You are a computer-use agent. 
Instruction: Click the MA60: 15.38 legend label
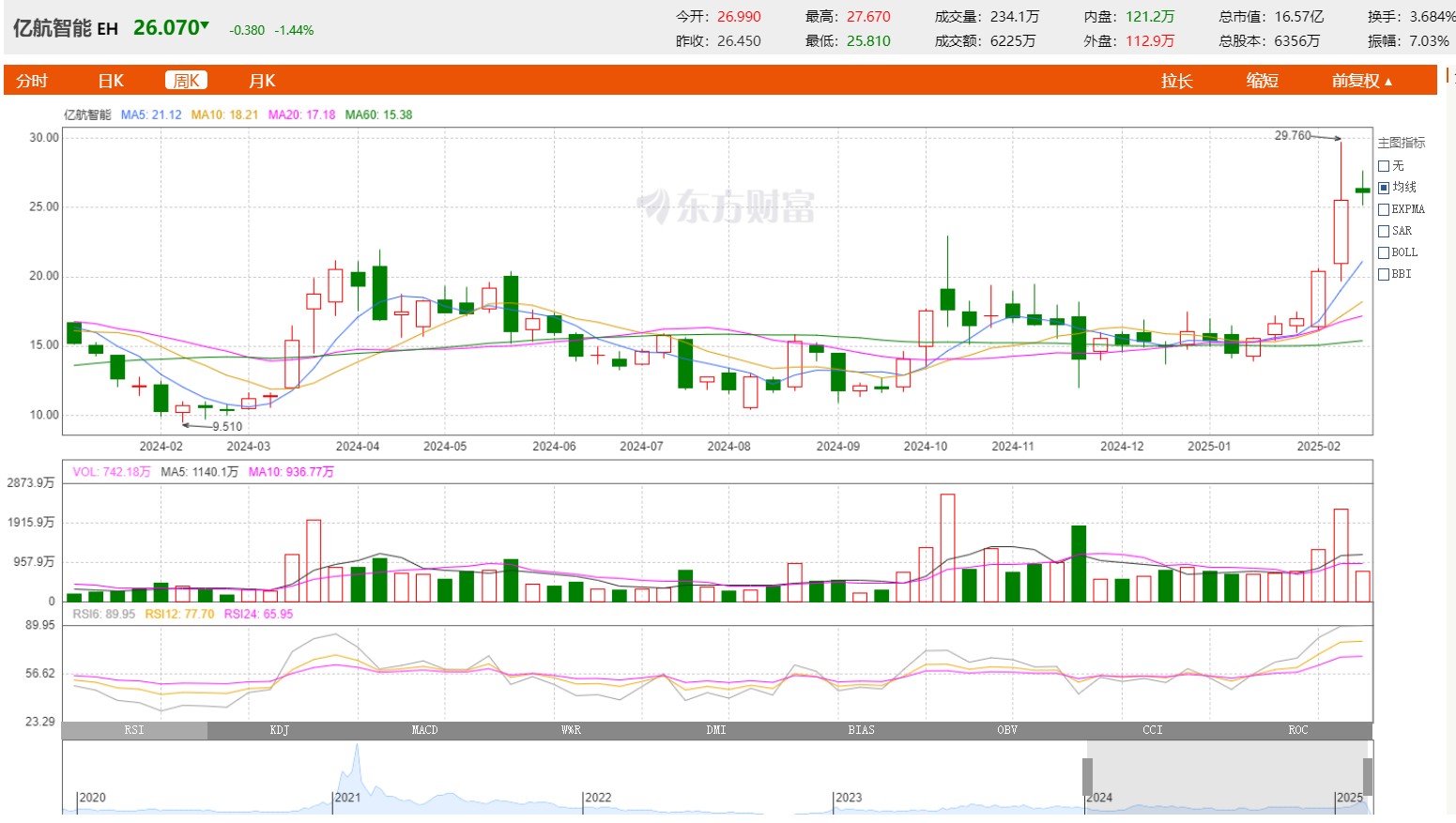point(378,114)
